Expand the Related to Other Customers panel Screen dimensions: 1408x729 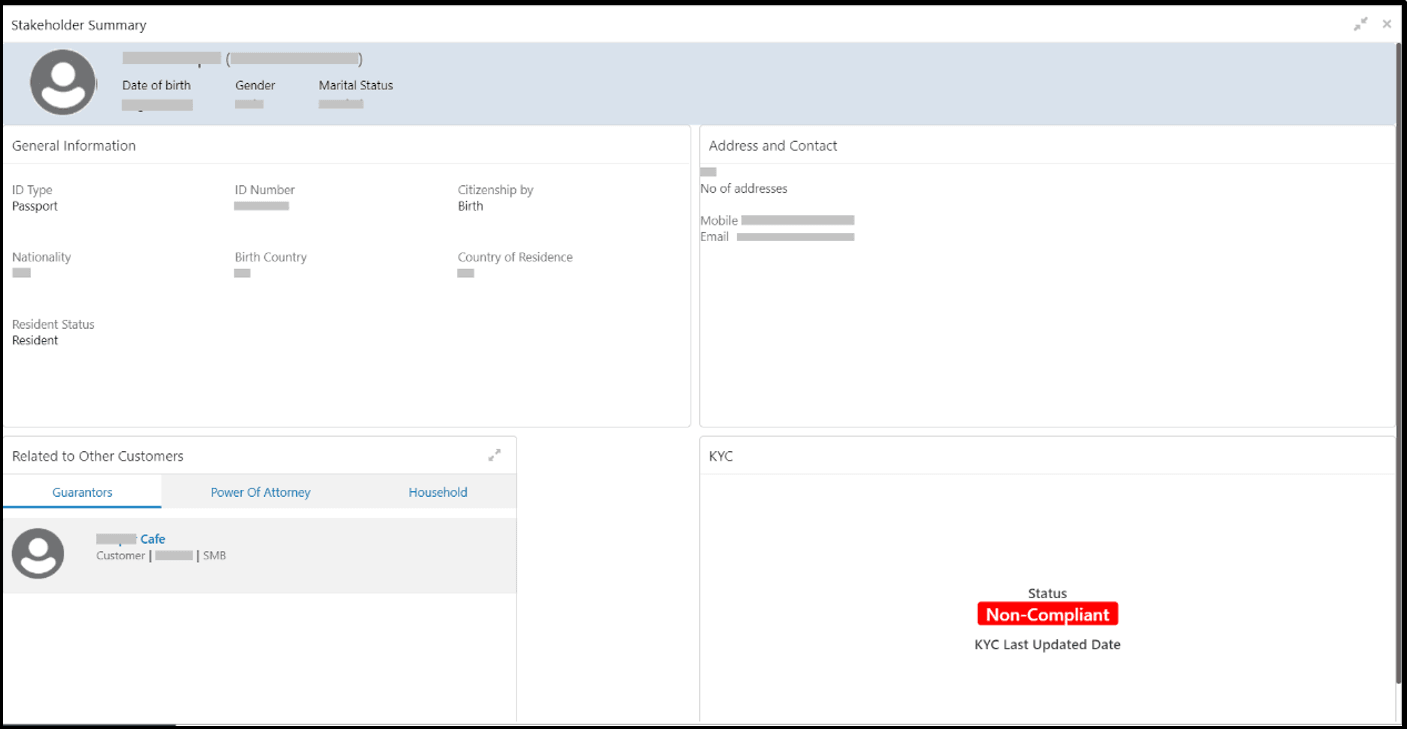[494, 455]
